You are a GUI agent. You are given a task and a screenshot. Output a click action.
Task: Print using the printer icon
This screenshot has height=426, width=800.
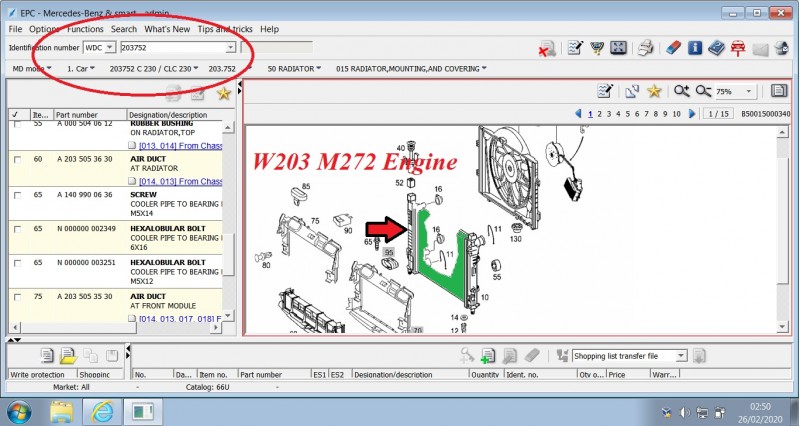[x=646, y=48]
